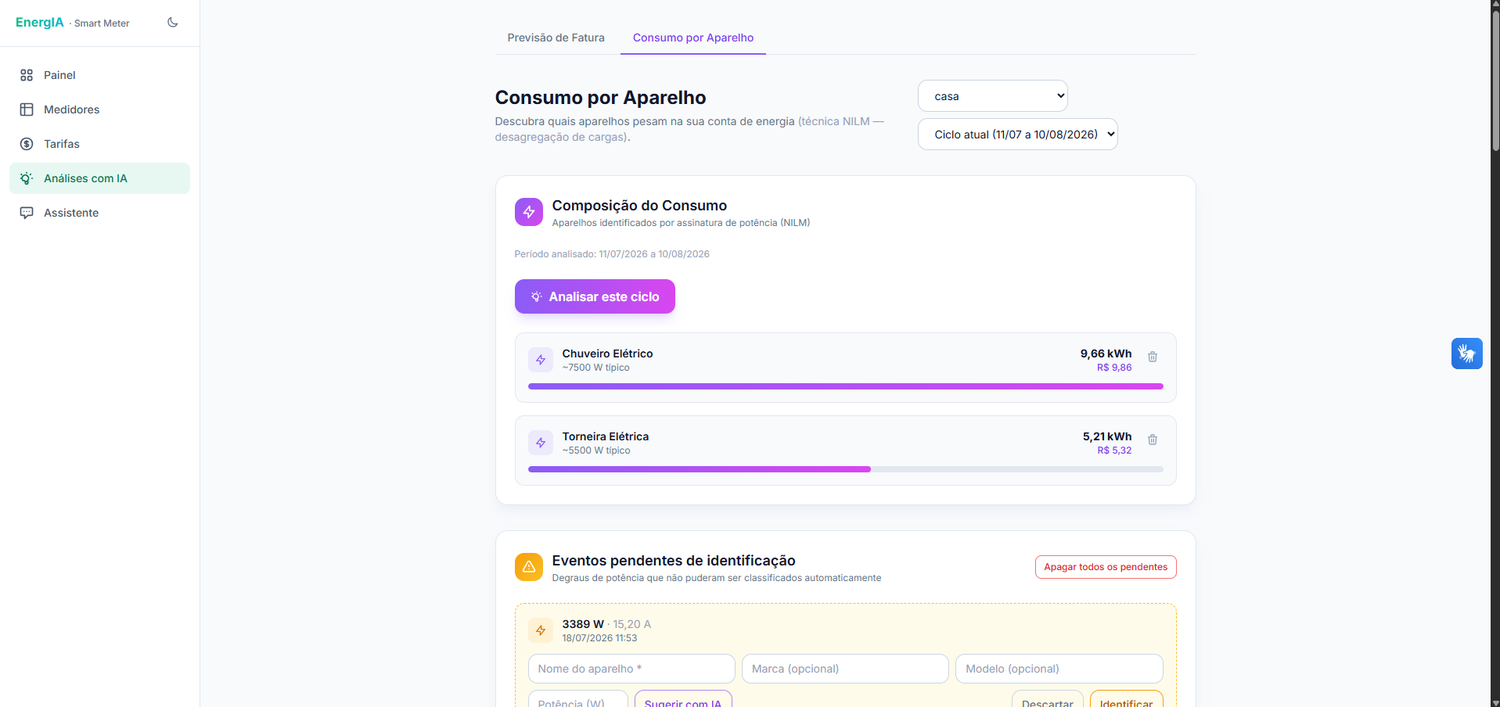Click the Painel grid icon
The height and width of the screenshot is (707, 1500).
point(27,75)
